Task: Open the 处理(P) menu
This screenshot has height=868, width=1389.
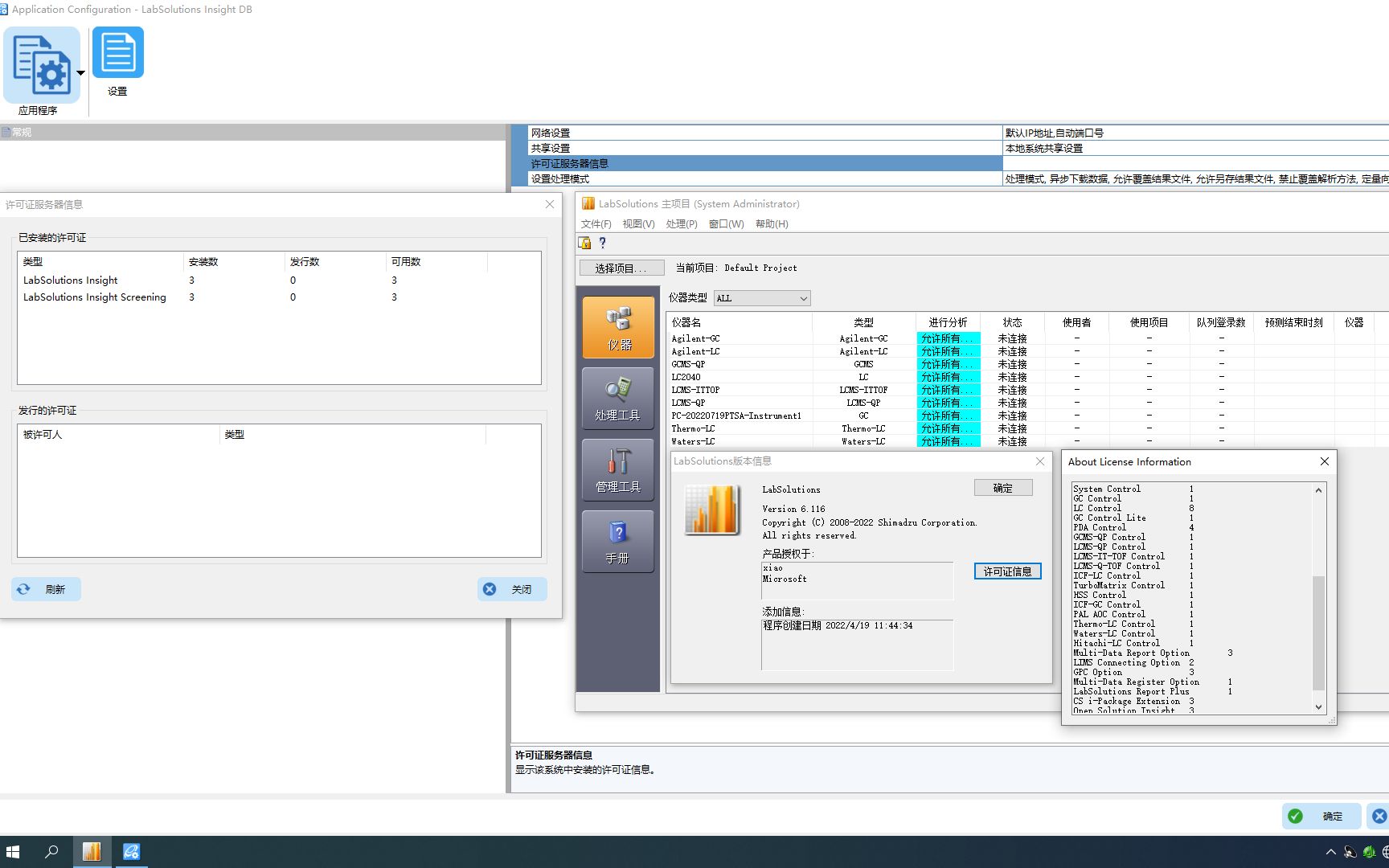Action: point(682,224)
